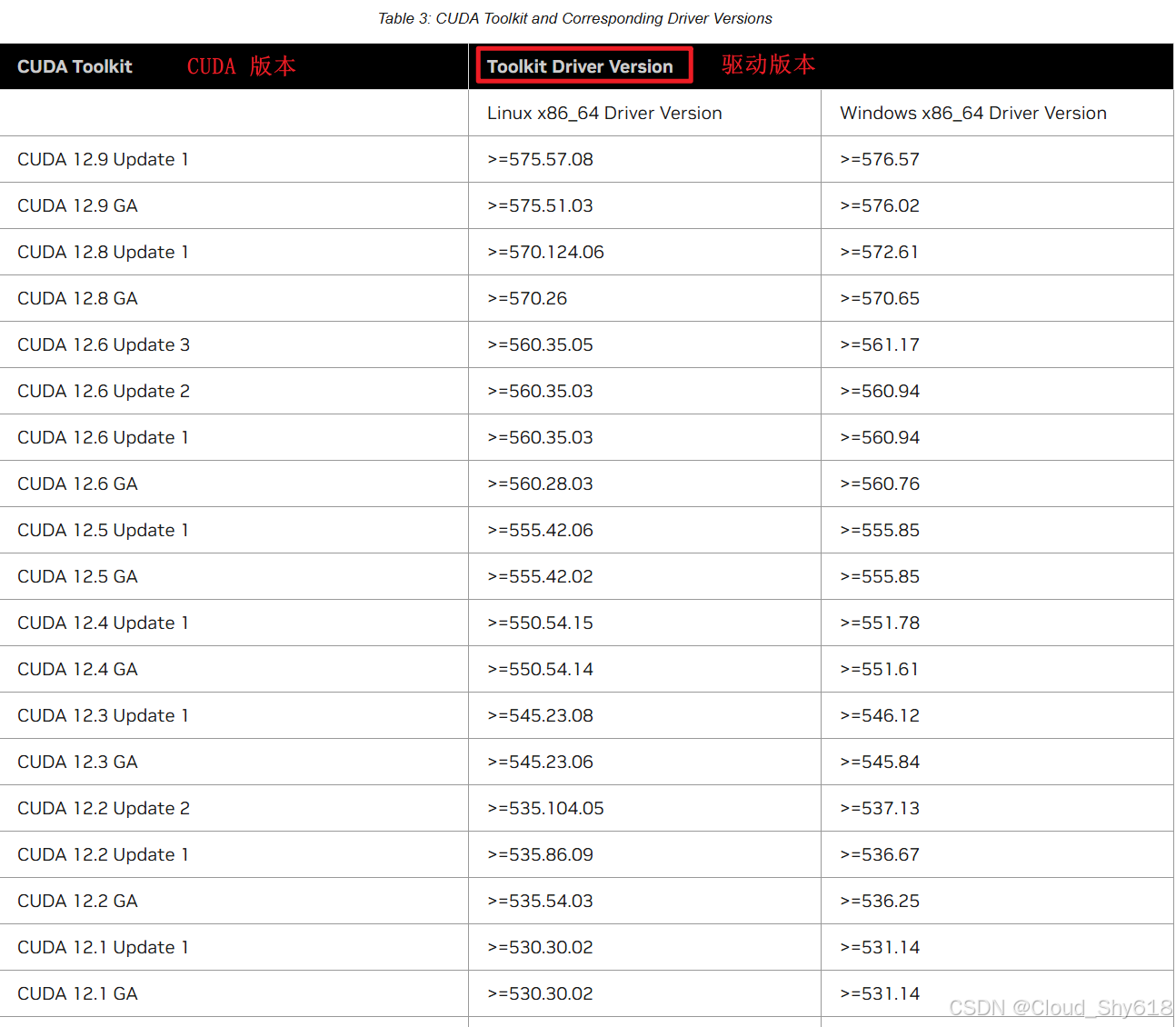Click the Windows value ">=551.78"

pyautogui.click(x=880, y=623)
